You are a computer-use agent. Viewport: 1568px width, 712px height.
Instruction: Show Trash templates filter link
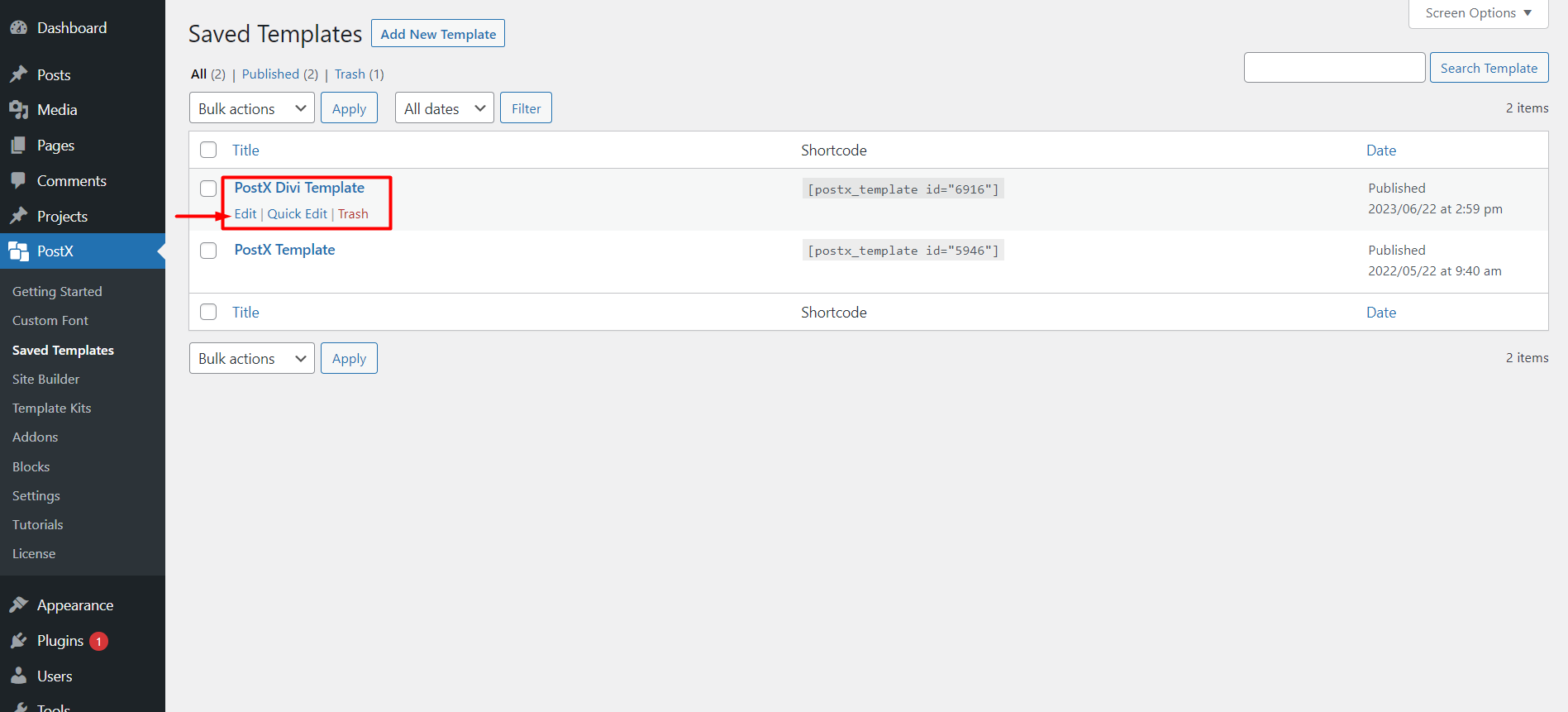click(x=350, y=74)
